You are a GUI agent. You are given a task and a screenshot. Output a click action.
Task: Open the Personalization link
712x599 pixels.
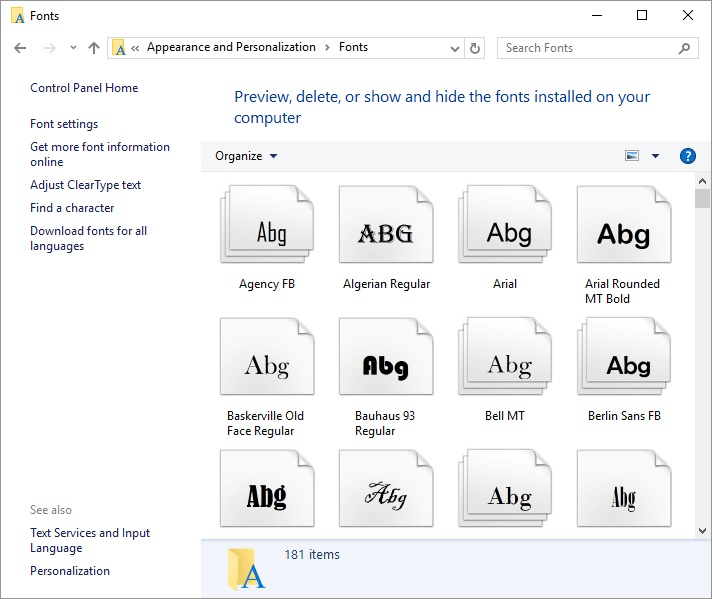click(70, 570)
